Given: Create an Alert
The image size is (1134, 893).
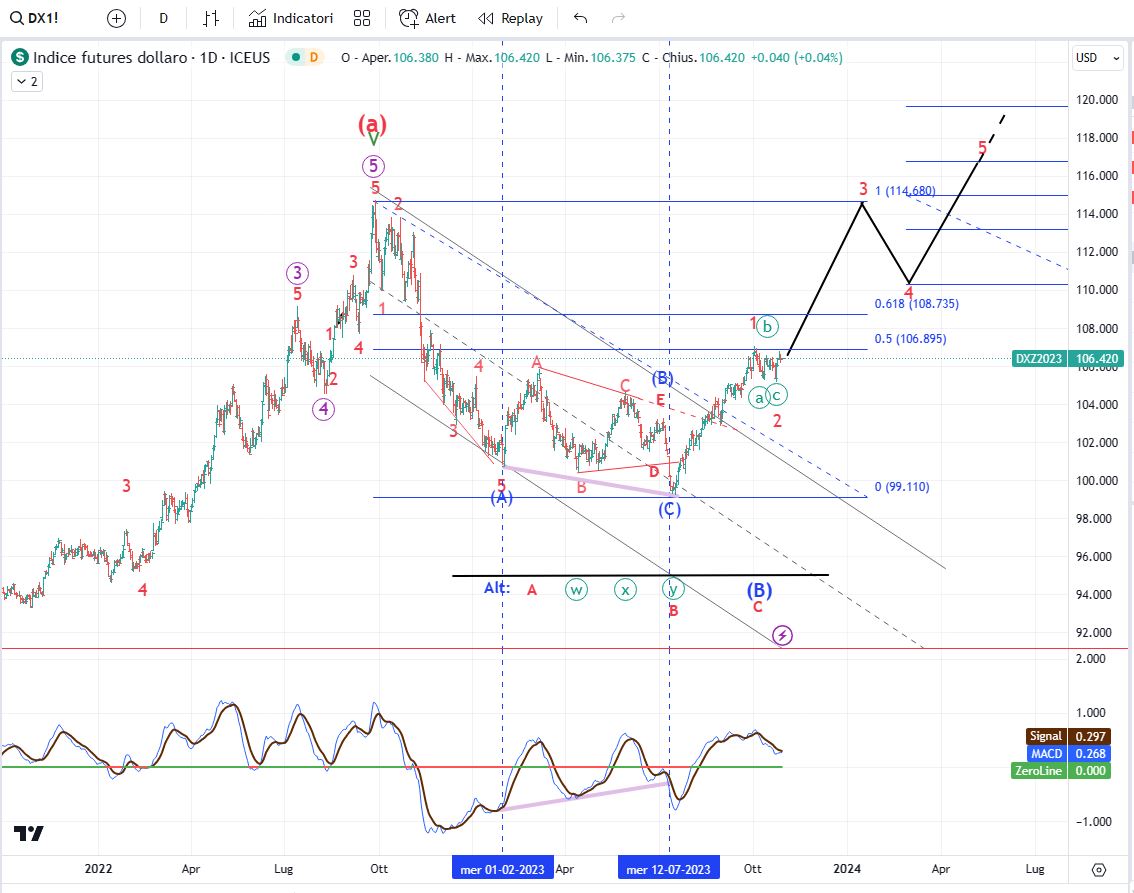Looking at the screenshot, I should click(x=427, y=18).
